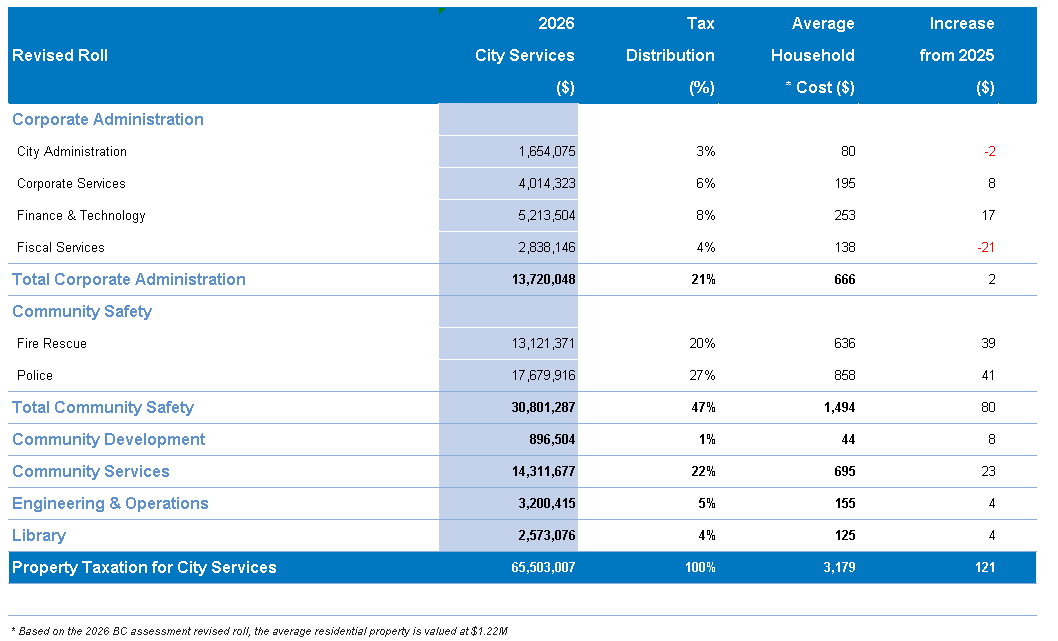Click the 'Corporate Services' row label
Screen dimensions: 1058x641
coord(71,184)
